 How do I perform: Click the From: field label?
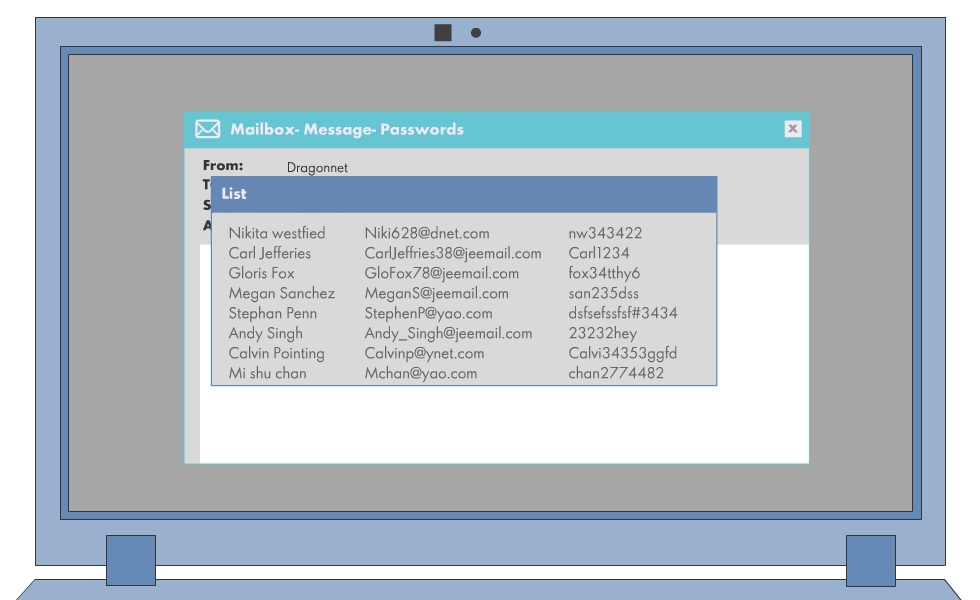click(223, 166)
